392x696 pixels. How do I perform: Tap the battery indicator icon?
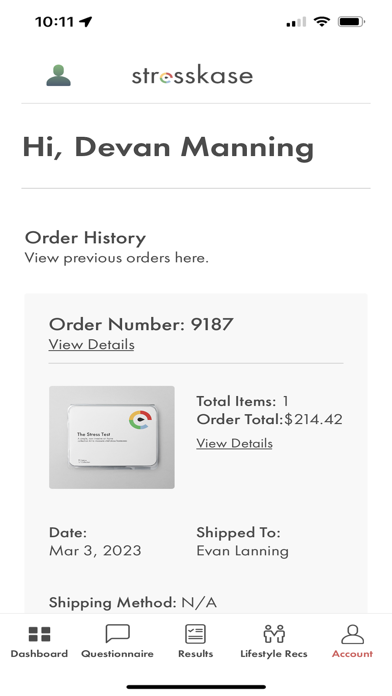coord(351,21)
